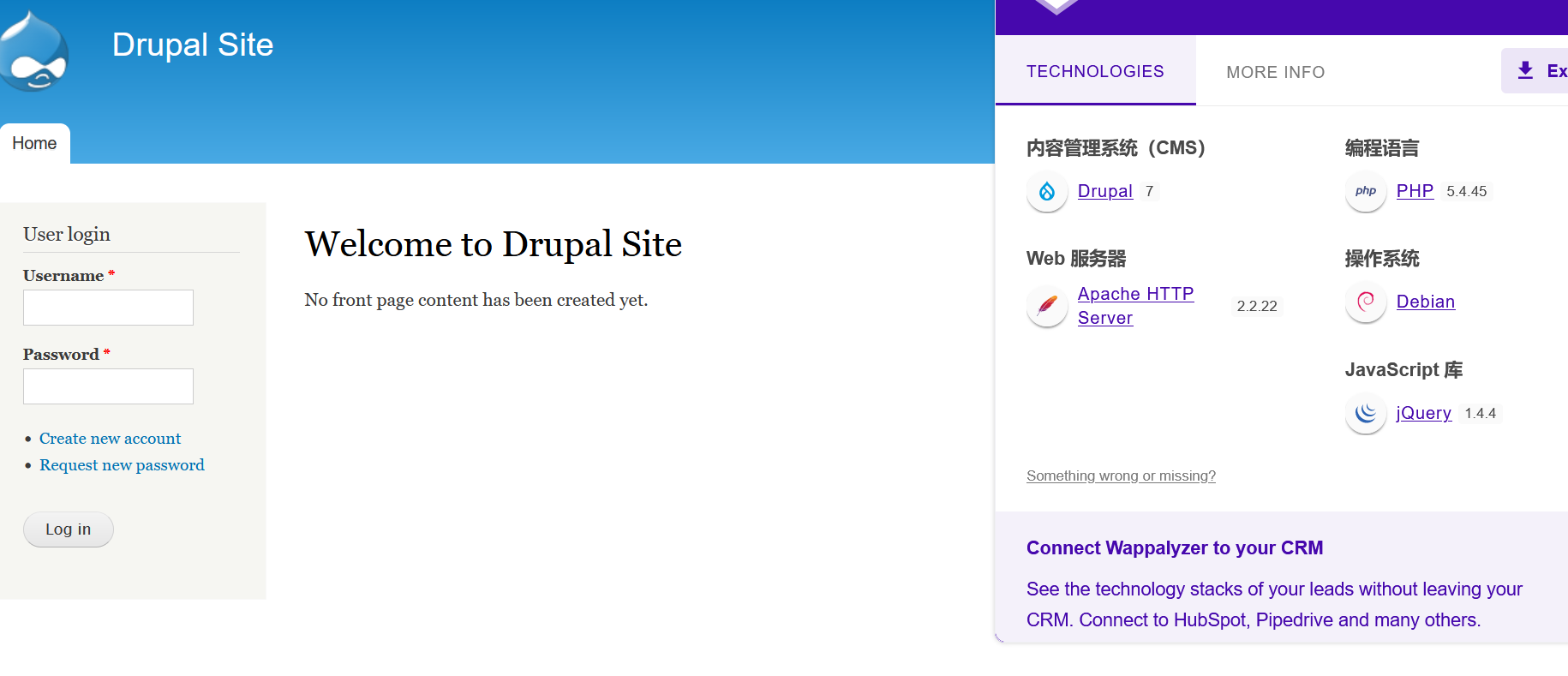Image resolution: width=1568 pixels, height=676 pixels.
Task: Click the Debian swirl icon
Action: [x=1366, y=302]
